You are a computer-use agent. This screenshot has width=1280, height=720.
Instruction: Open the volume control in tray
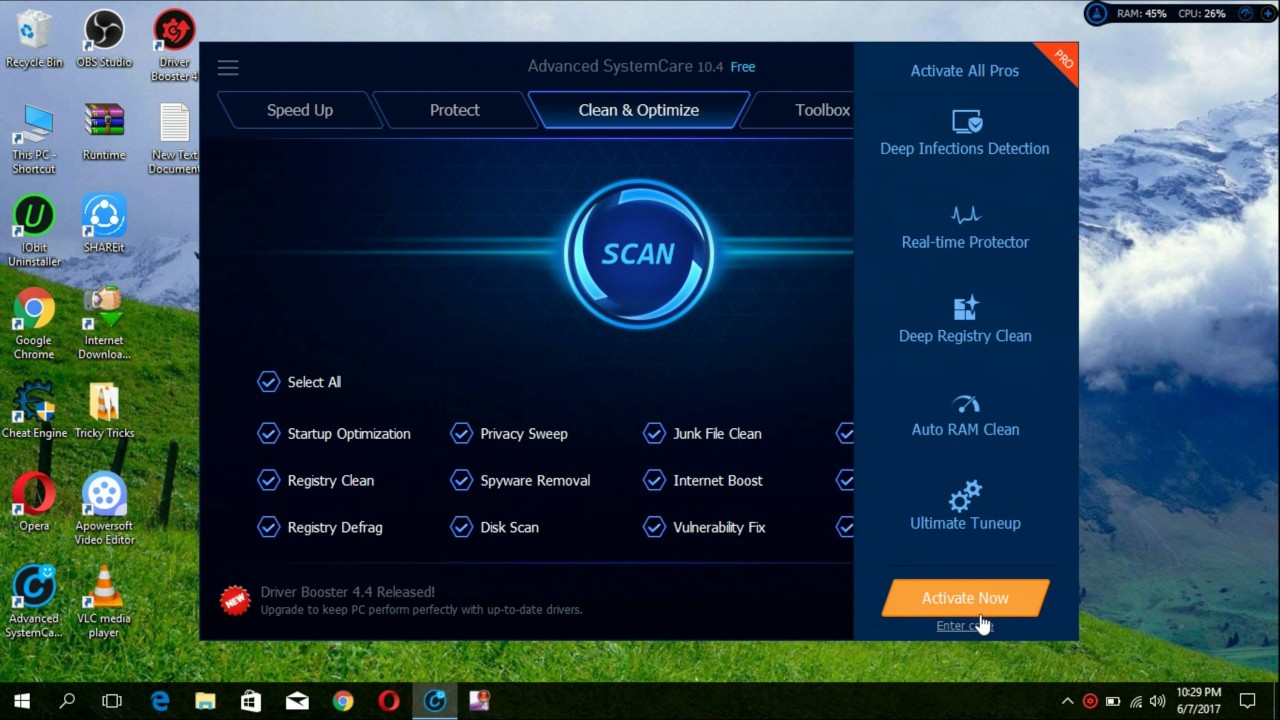tap(1158, 701)
